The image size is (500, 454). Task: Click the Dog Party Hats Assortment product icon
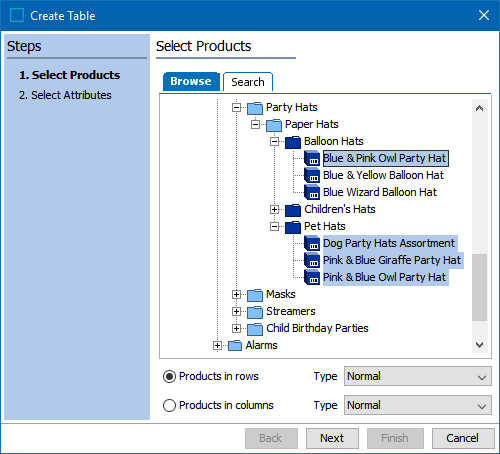312,244
